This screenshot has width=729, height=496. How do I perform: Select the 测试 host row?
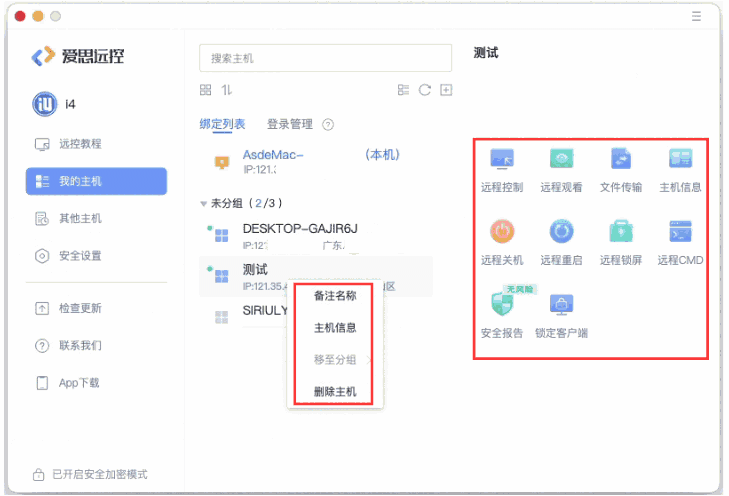pos(316,277)
